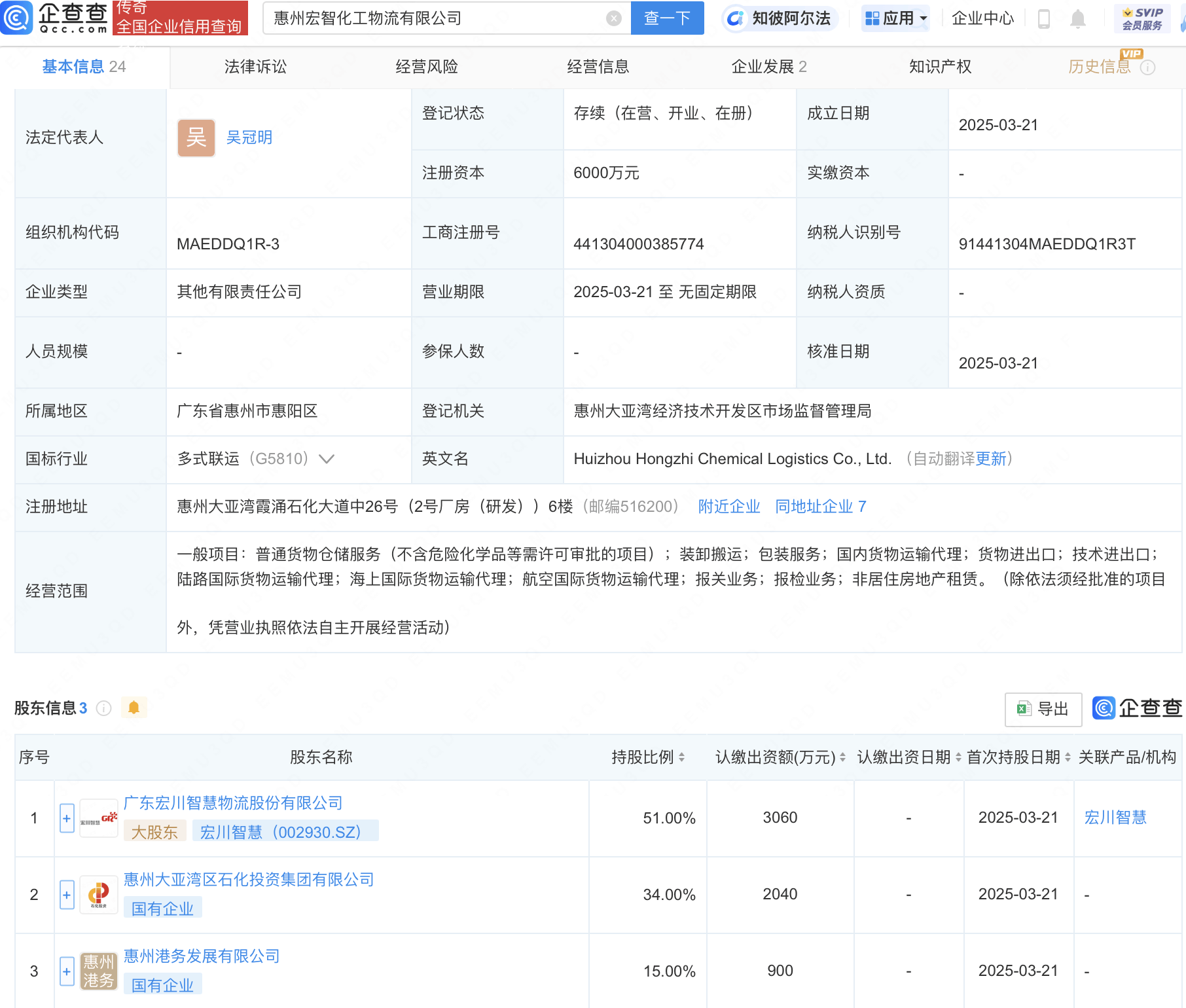This screenshot has width=1186, height=1008.
Task: Open the 历史信息 VIP tab
Action: [x=1100, y=67]
